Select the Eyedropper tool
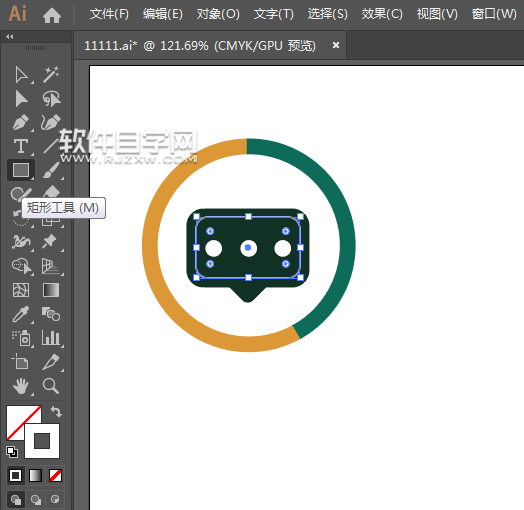Image resolution: width=524 pixels, height=510 pixels. (x=21, y=314)
